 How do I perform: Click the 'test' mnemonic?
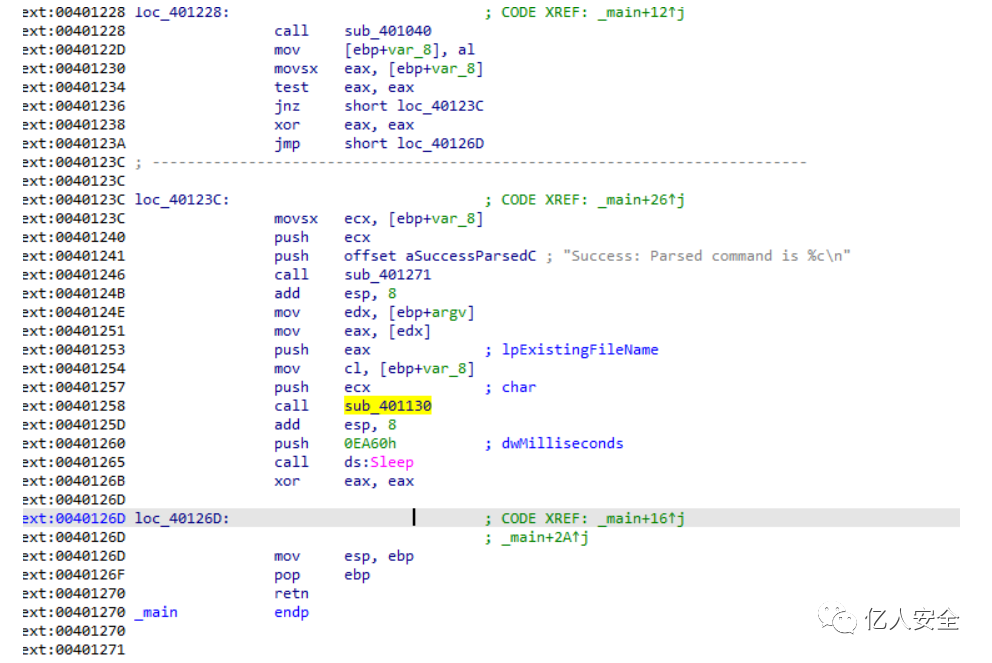[292, 87]
